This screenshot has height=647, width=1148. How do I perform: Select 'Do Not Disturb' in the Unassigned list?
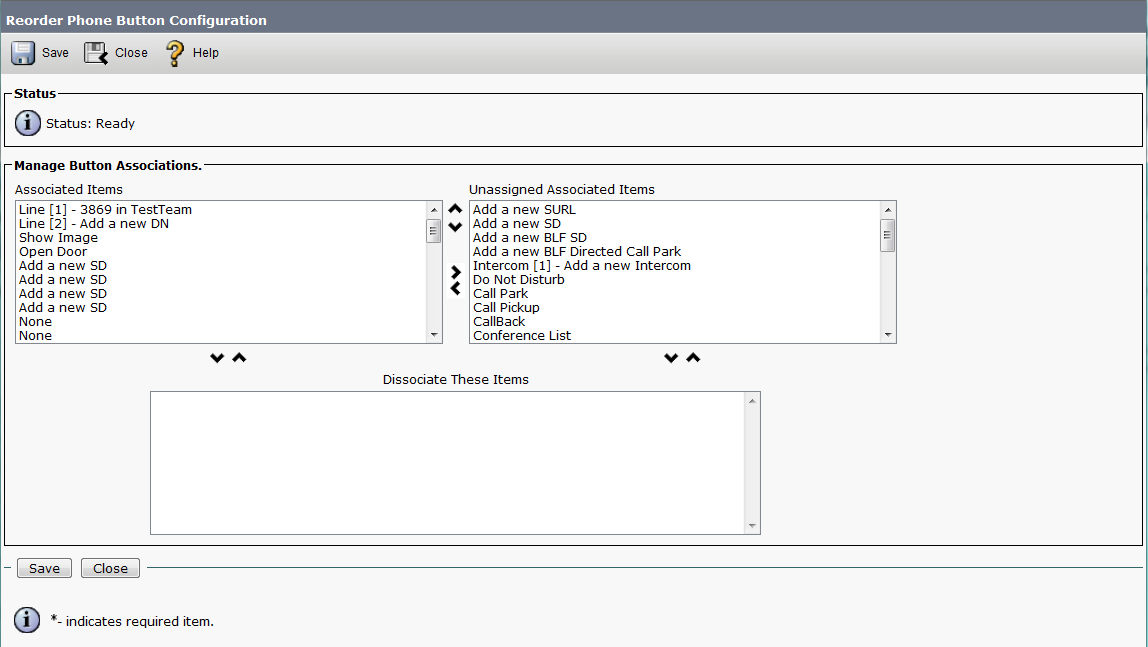point(518,280)
